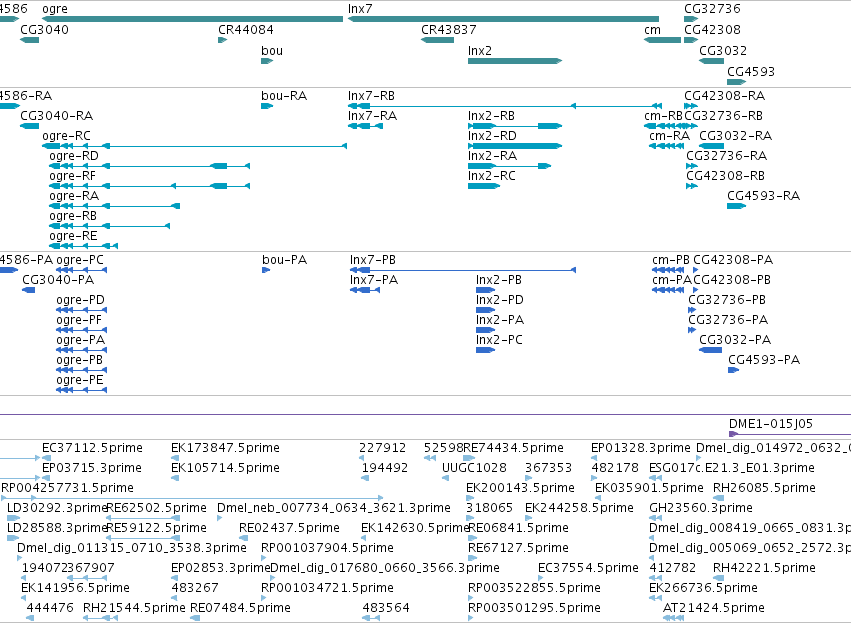Click the RE74434.5prime feature label
851x623 pixels.
tap(513, 448)
